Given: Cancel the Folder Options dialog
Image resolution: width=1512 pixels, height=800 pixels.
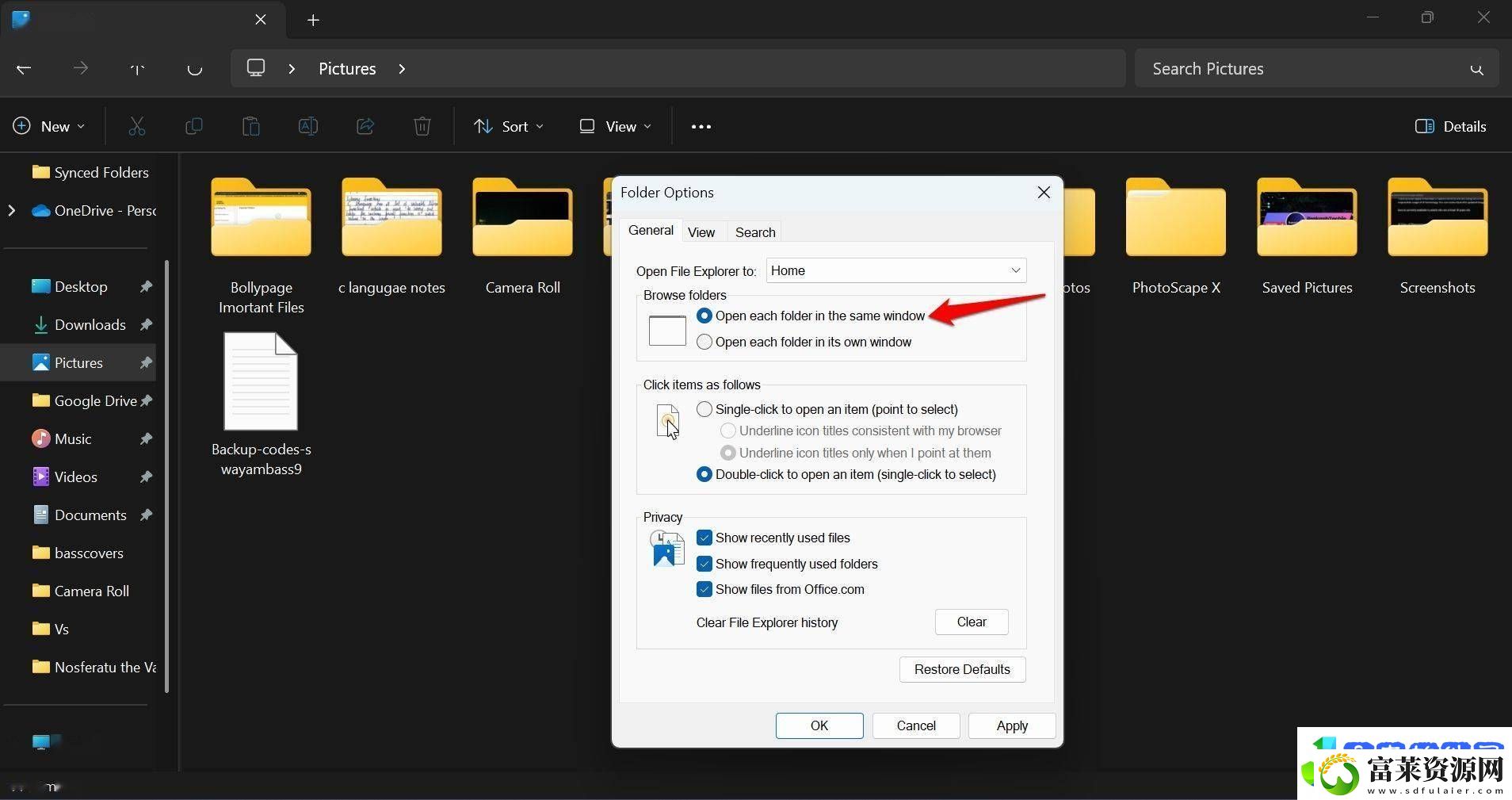Looking at the screenshot, I should pyautogui.click(x=916, y=725).
